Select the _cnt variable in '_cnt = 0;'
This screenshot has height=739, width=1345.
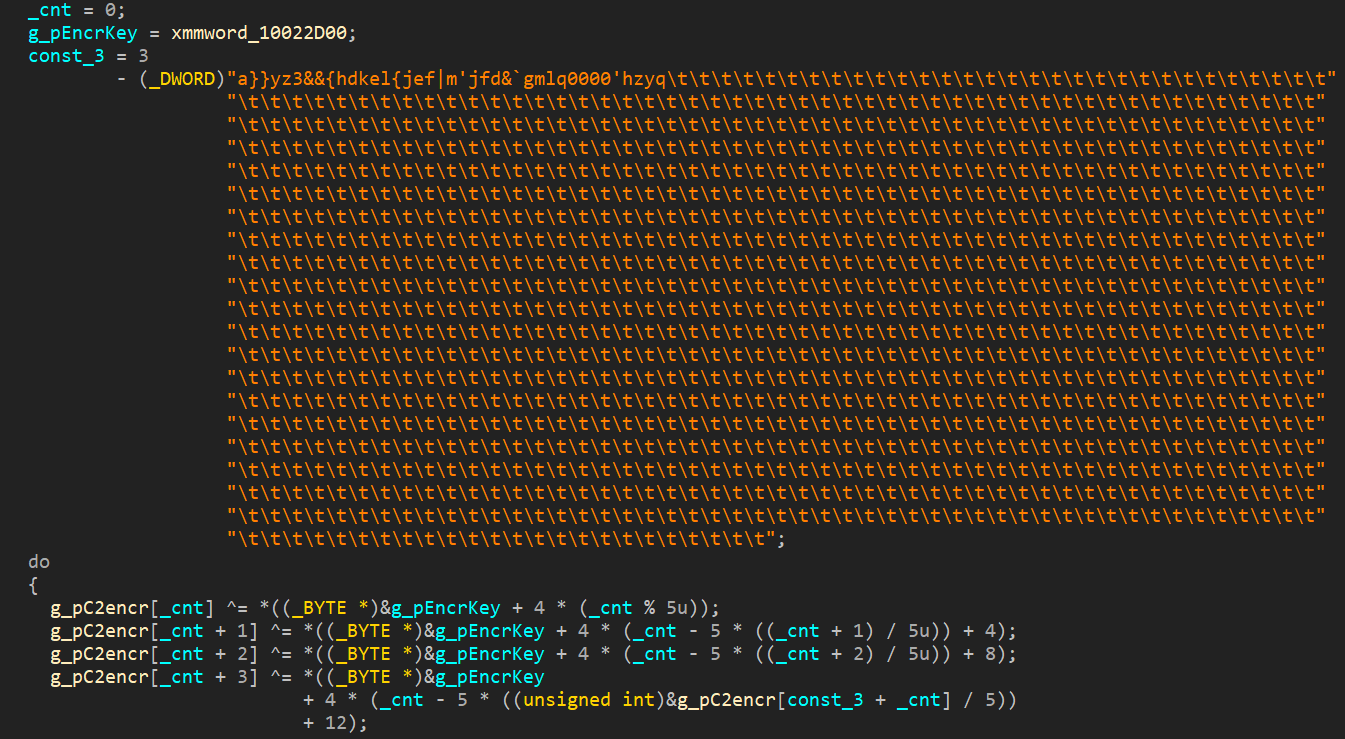tap(50, 10)
